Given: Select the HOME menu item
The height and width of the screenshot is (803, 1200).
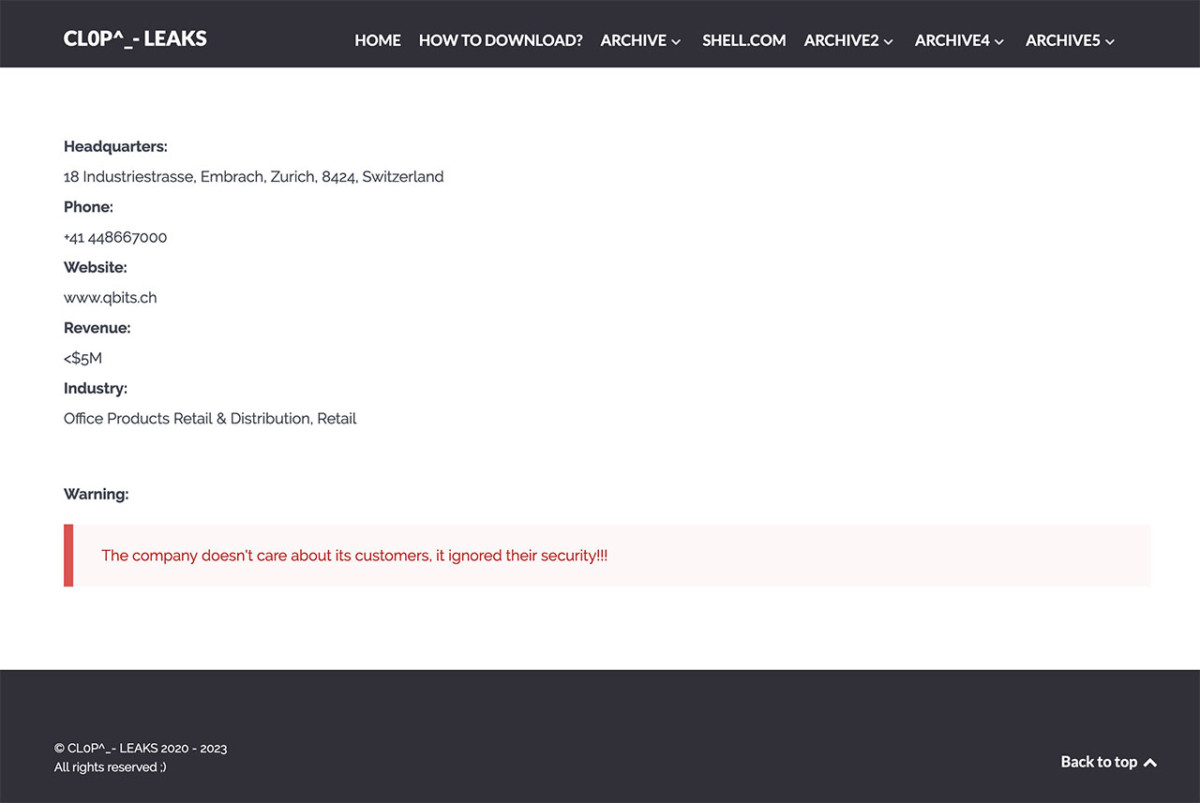Looking at the screenshot, I should [377, 41].
